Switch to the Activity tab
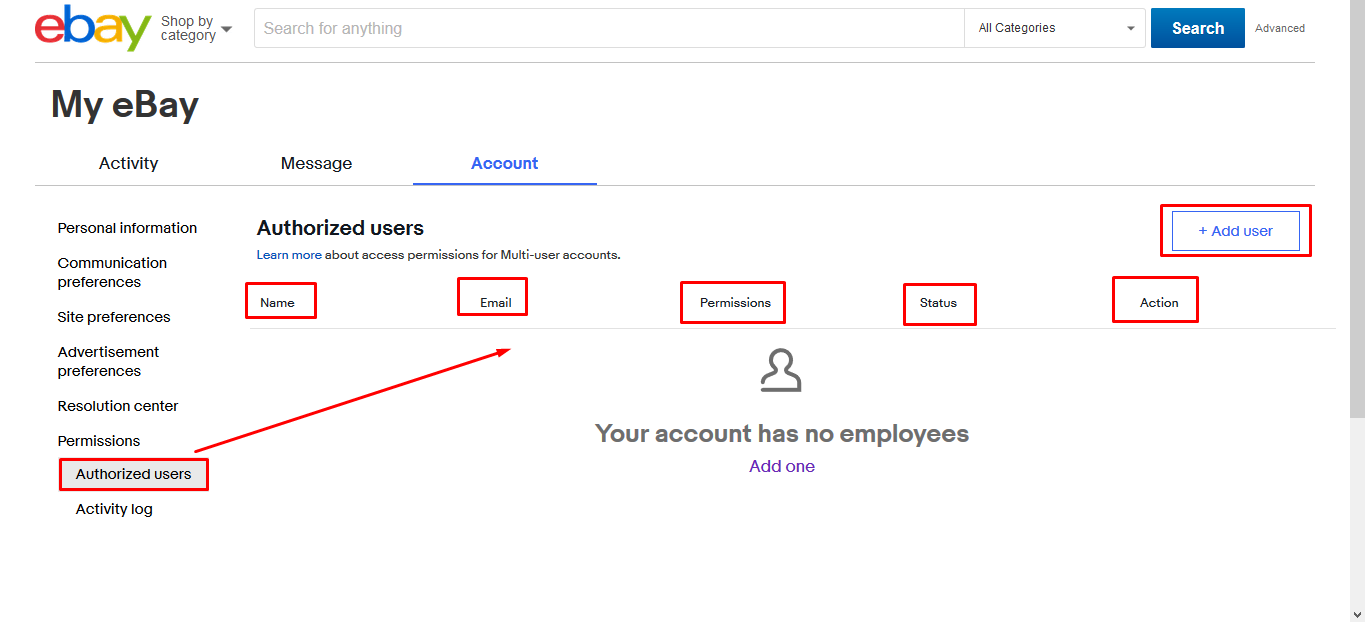Screen dimensions: 1365x622 [128, 163]
